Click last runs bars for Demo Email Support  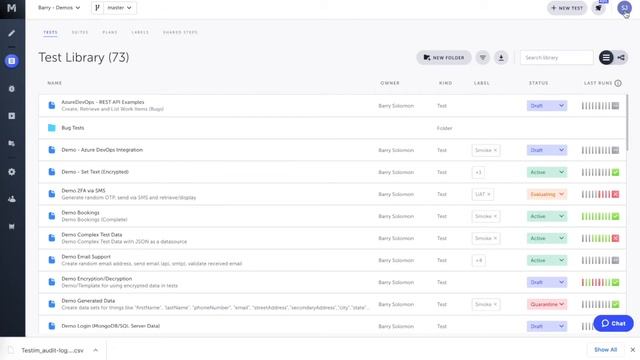tap(596, 260)
